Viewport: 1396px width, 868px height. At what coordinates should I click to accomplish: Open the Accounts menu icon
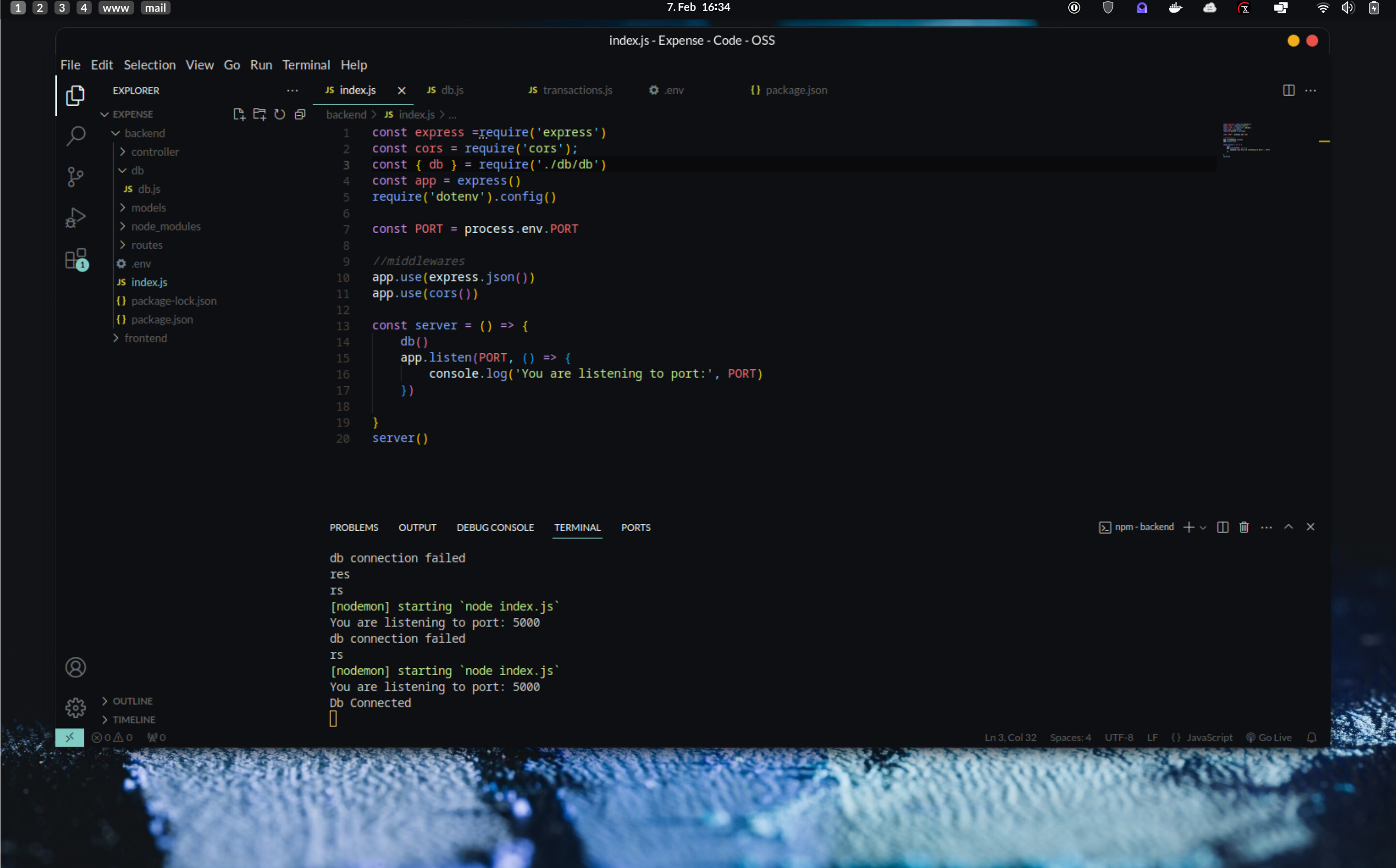75,667
